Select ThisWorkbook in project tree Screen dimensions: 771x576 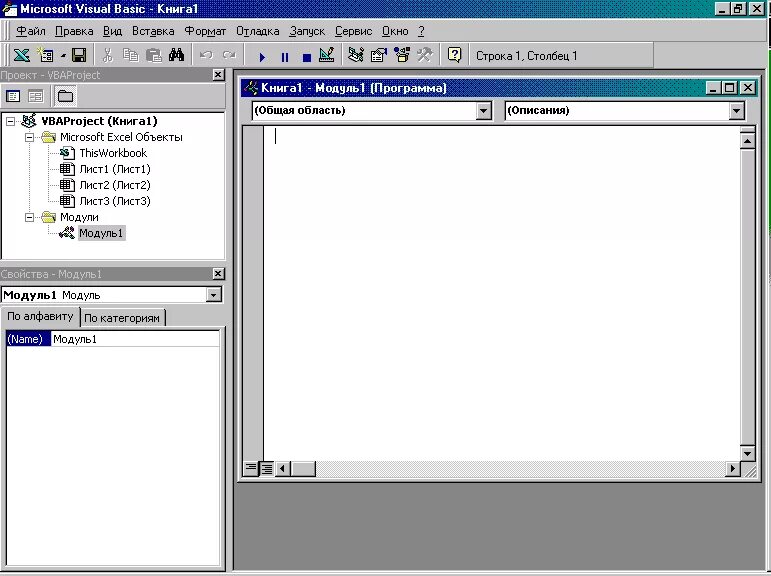[113, 153]
